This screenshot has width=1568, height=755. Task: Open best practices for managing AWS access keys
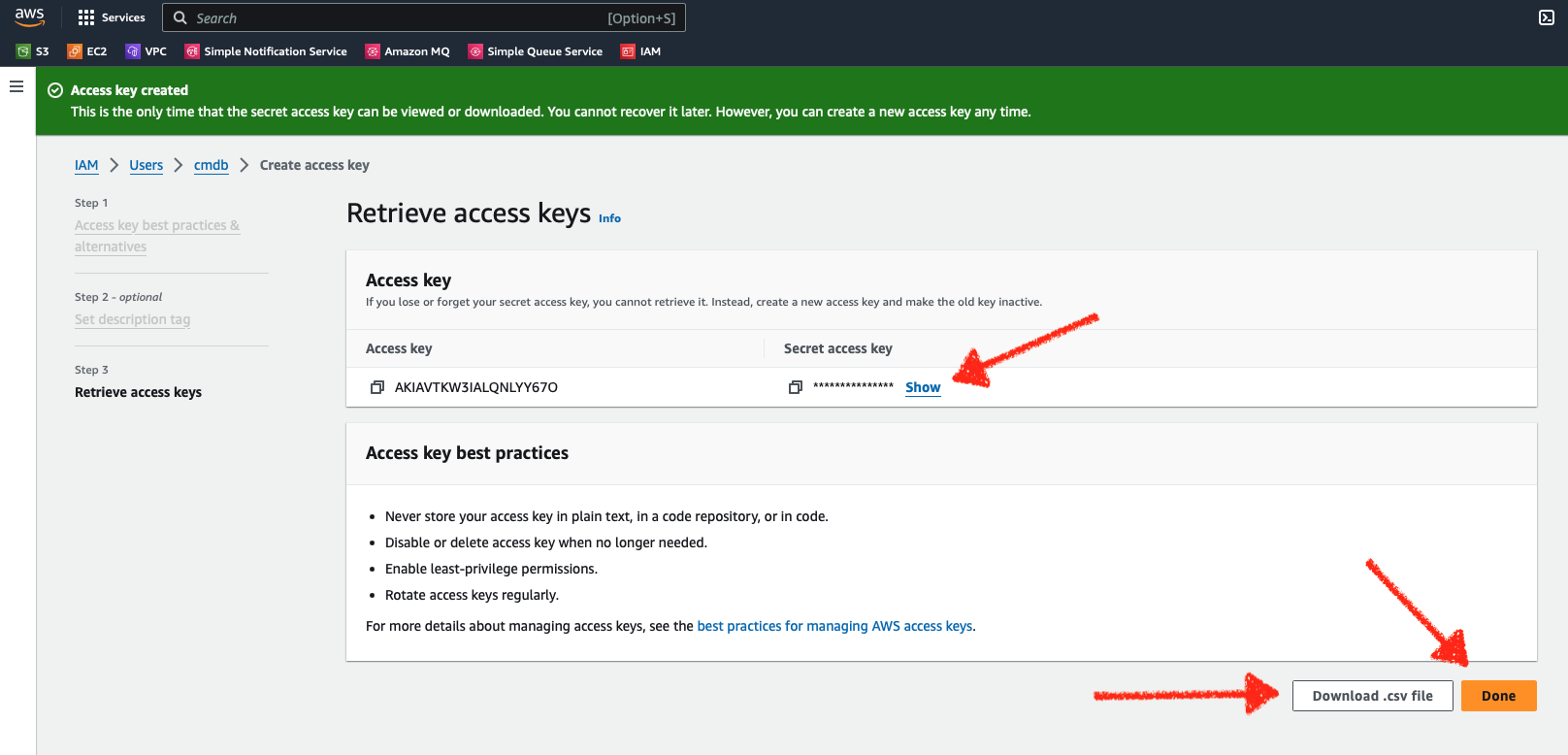pos(834,626)
